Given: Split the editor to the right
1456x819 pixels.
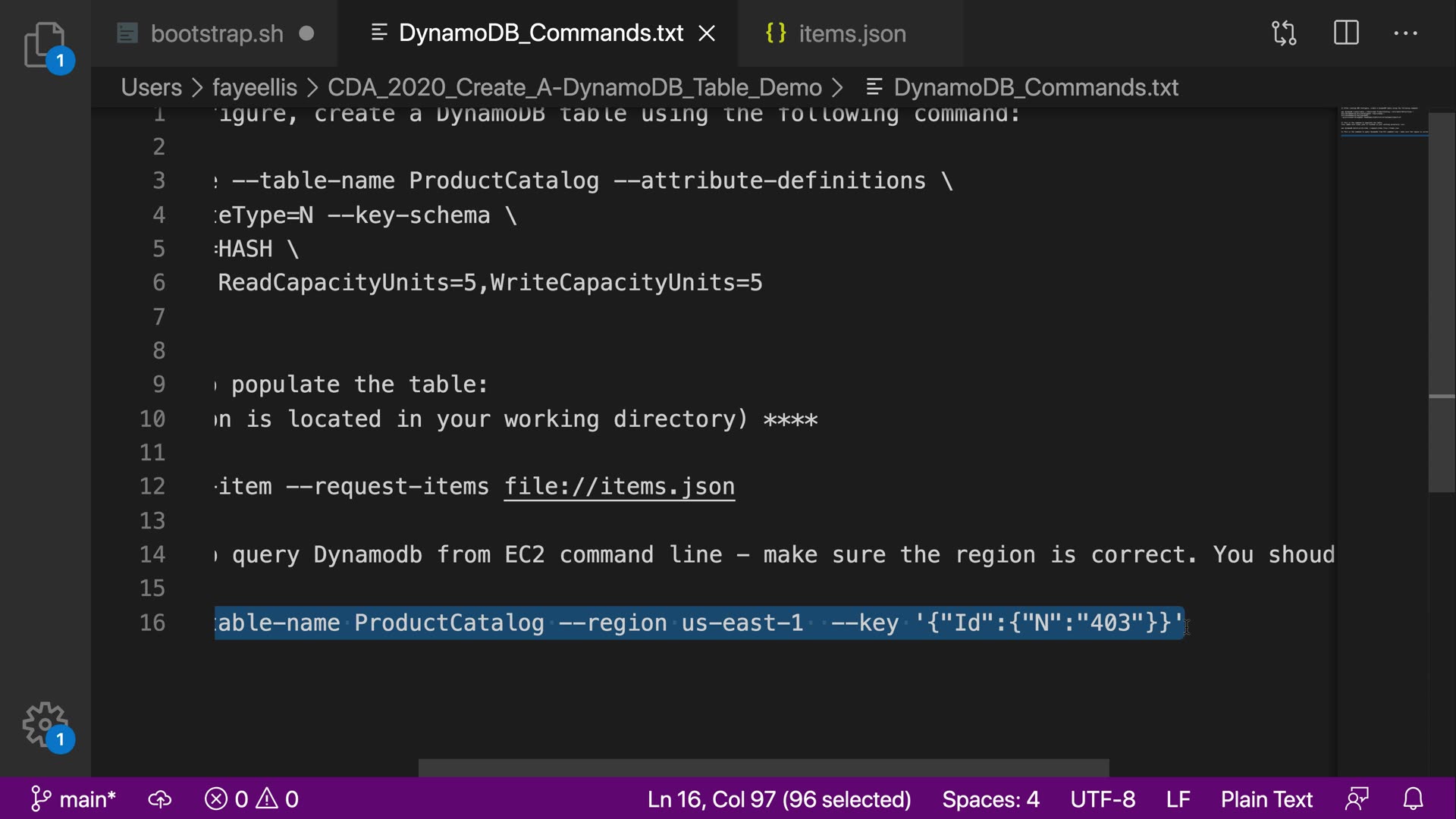Looking at the screenshot, I should (x=1346, y=33).
